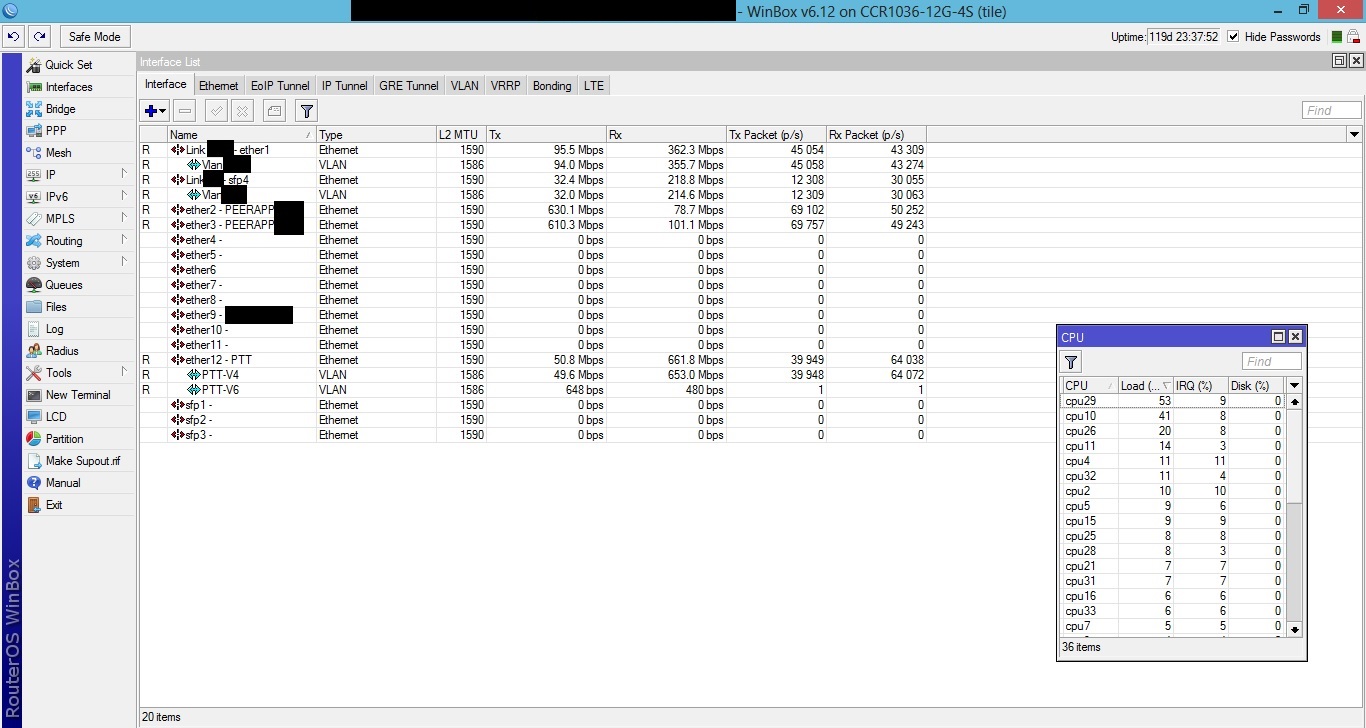Select the ether12 - PTT interface row
The image size is (1366, 728).
[x=533, y=360]
